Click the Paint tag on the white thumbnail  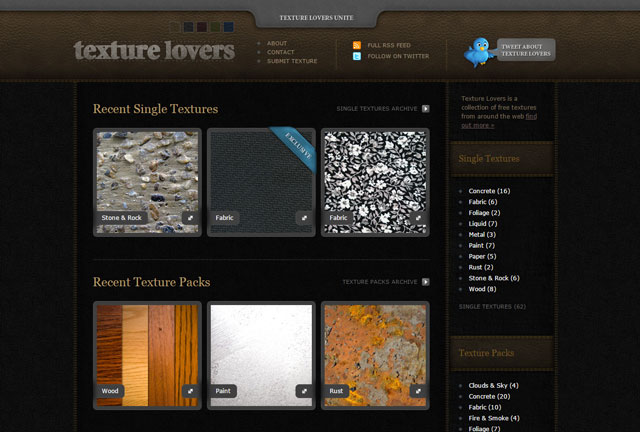(223, 391)
